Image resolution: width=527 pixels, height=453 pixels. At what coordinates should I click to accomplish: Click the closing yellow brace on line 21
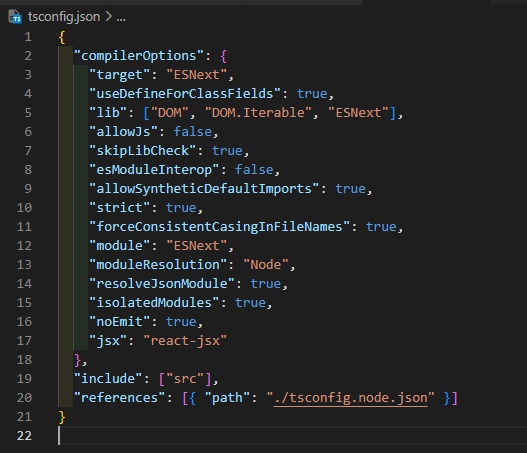coord(62,417)
